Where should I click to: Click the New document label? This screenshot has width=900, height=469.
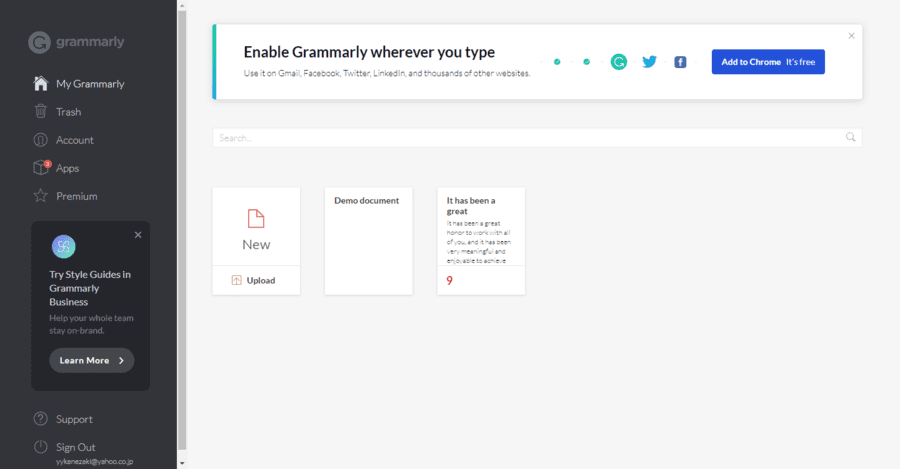(x=256, y=245)
